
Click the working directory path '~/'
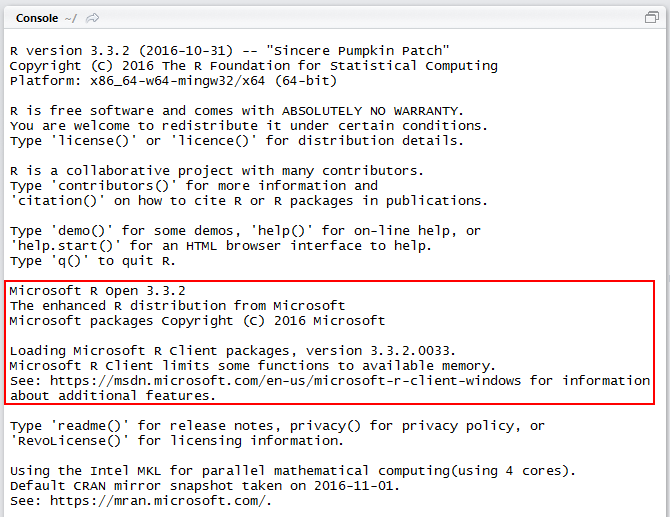tap(71, 18)
